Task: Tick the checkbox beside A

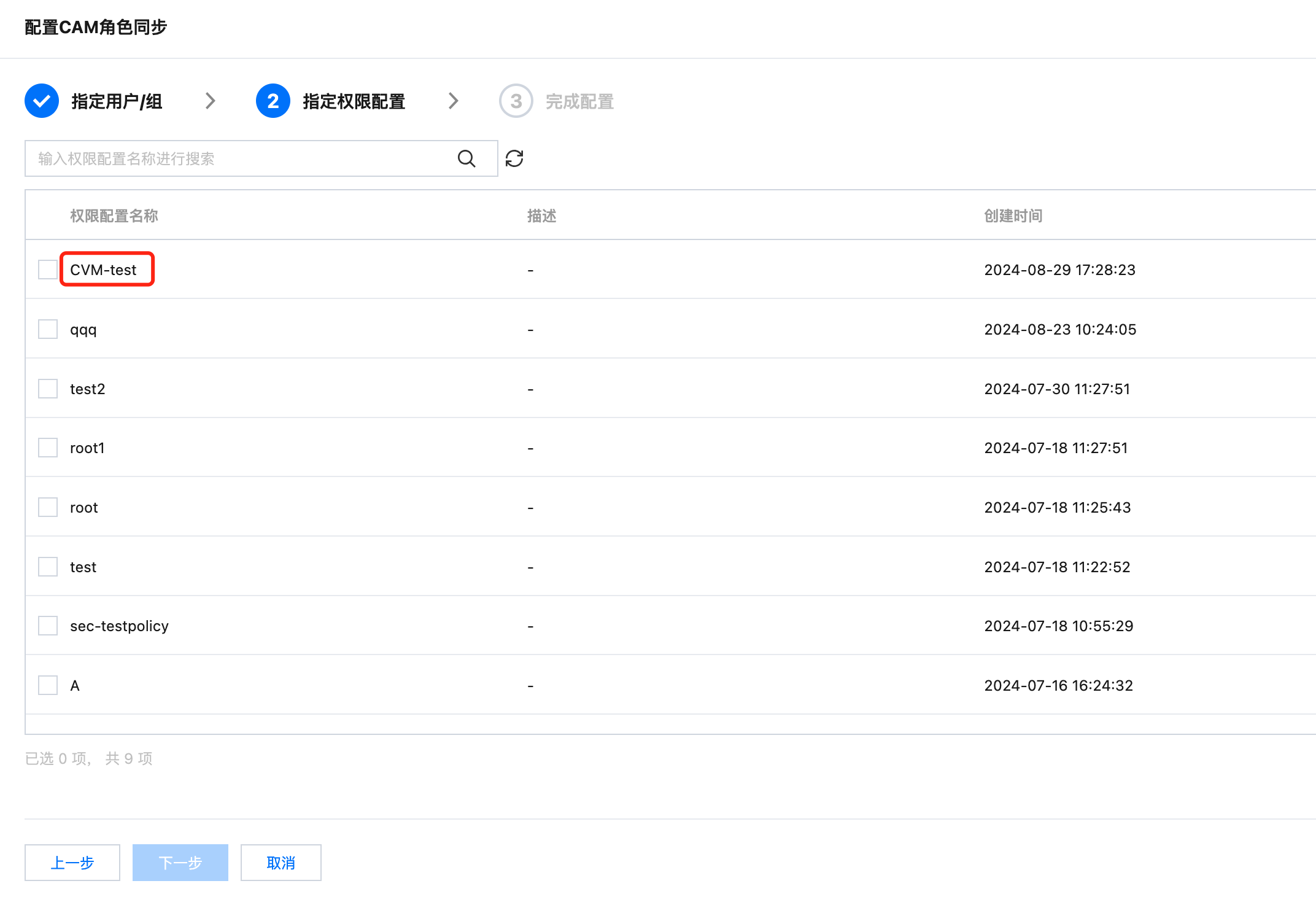Action: pos(48,685)
